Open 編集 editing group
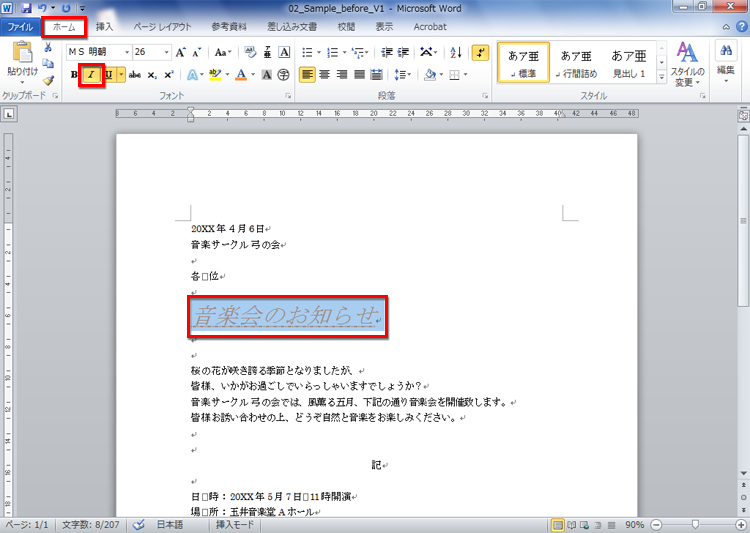Screen dimensions: 750x533 726,64
